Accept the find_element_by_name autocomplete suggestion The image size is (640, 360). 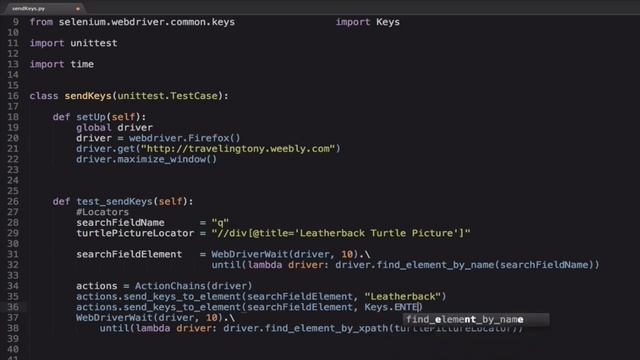tap(476, 320)
